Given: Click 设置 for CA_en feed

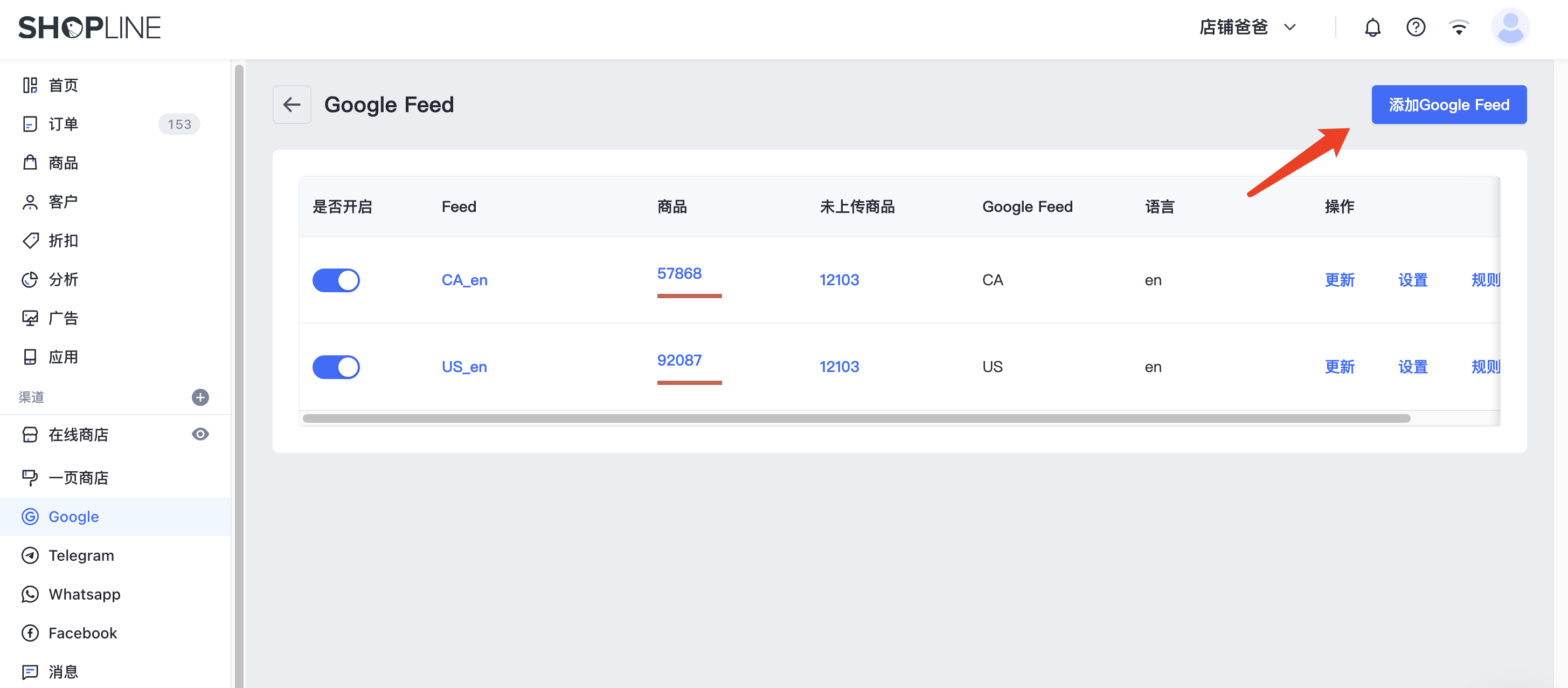Looking at the screenshot, I should tap(1413, 280).
